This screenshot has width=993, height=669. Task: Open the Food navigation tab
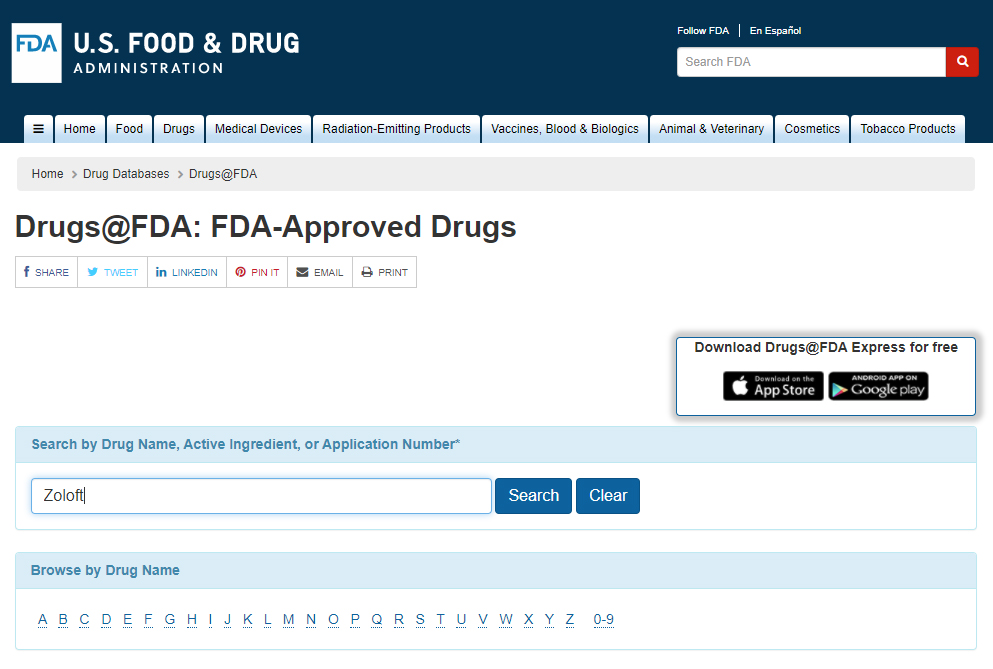(x=129, y=129)
